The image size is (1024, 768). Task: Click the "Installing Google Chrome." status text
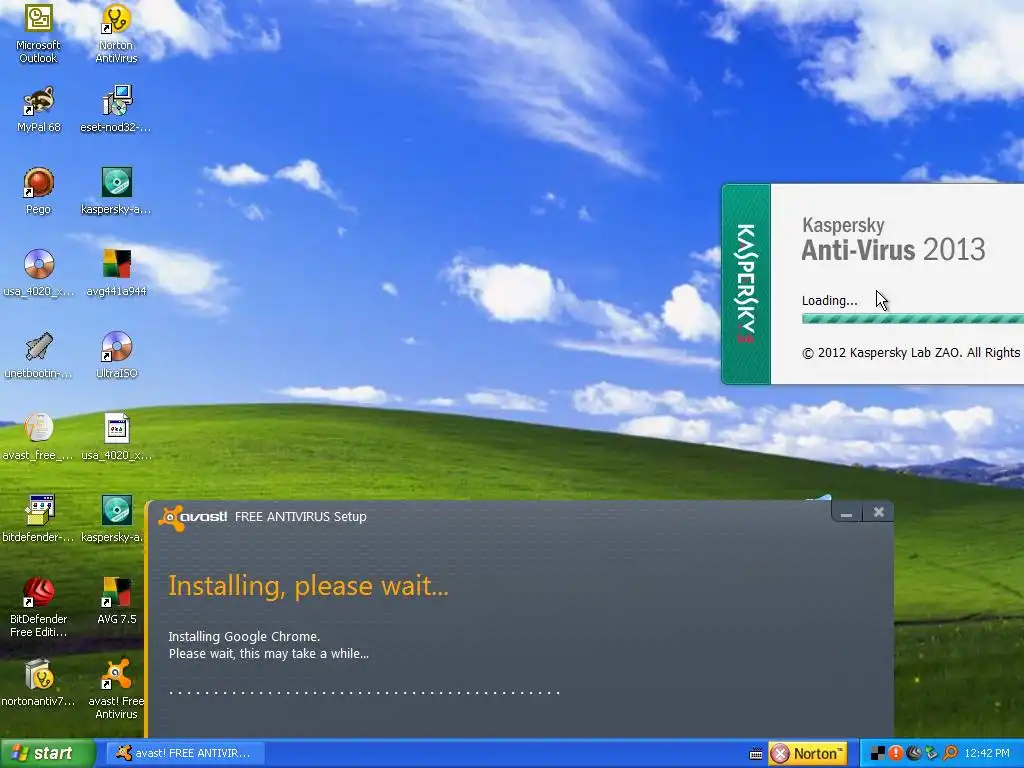[x=244, y=636]
